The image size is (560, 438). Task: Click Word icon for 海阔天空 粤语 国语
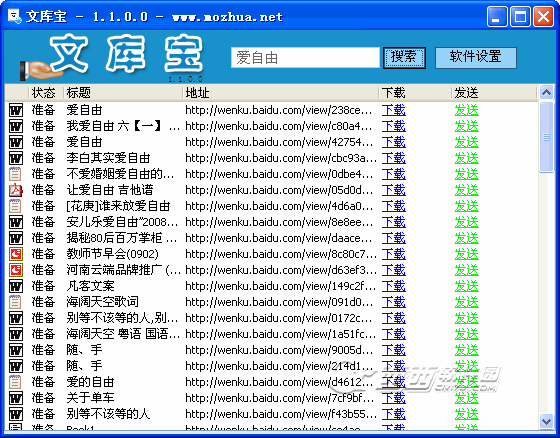coord(16,334)
